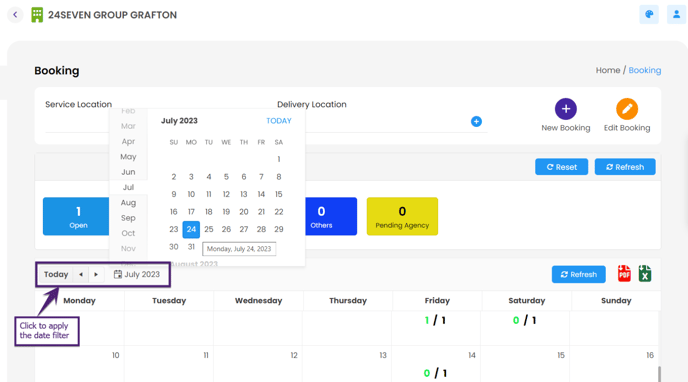This screenshot has width=688, height=382.
Task: Click the vertical scrollbar of the calendar grid
Action: [659, 374]
